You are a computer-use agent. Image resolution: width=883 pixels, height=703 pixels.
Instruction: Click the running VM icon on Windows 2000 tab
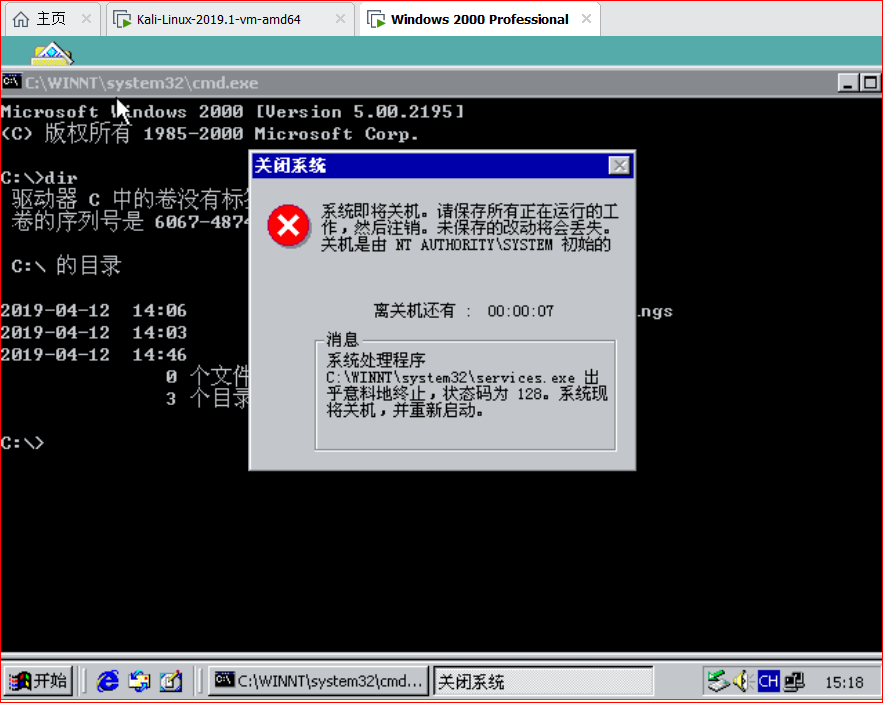[x=376, y=19]
